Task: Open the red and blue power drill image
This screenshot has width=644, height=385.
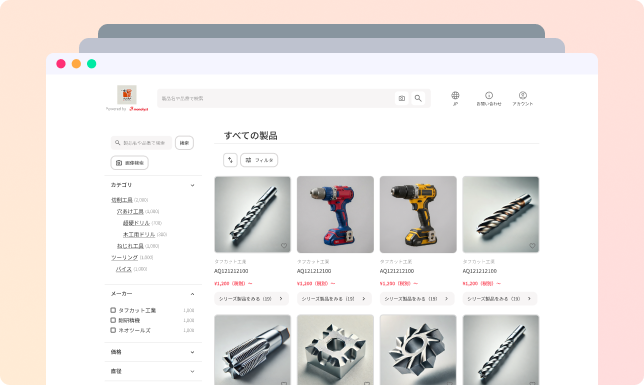Action: pyautogui.click(x=336, y=214)
